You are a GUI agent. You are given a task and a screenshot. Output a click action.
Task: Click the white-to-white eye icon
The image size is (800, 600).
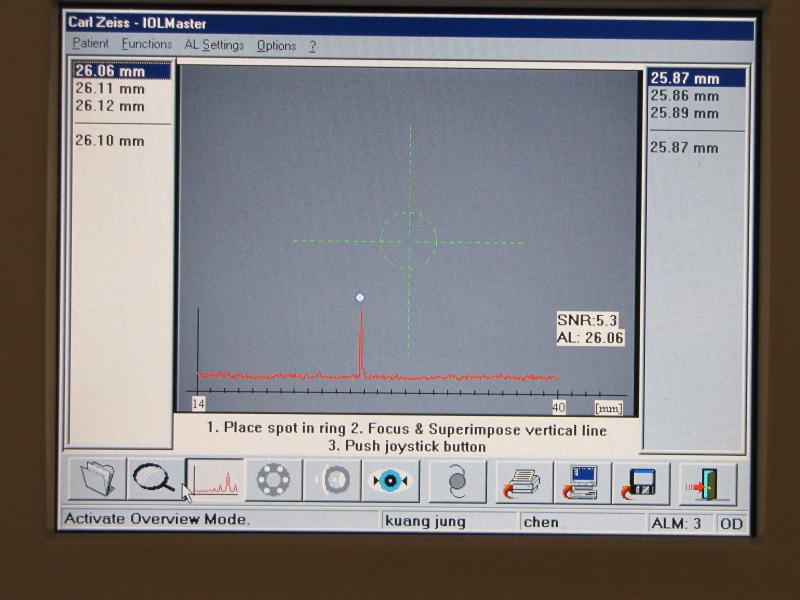(x=390, y=481)
